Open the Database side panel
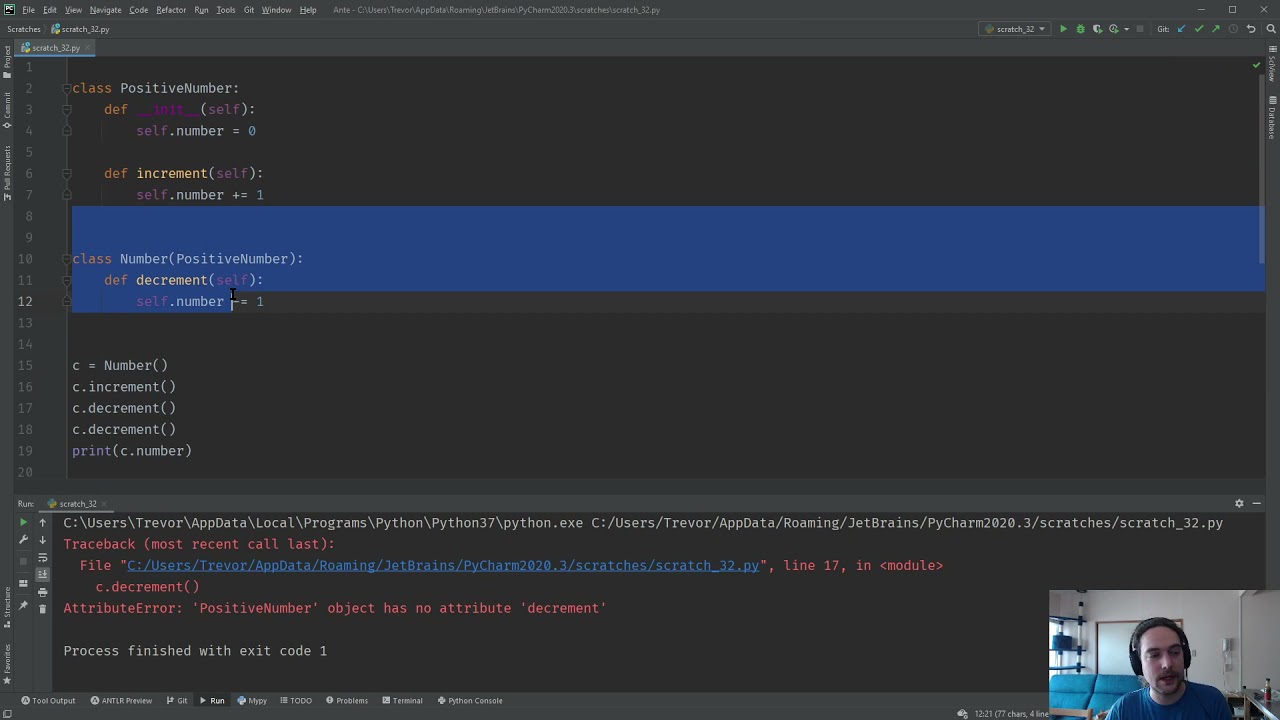Viewport: 1280px width, 720px height. tap(1272, 117)
